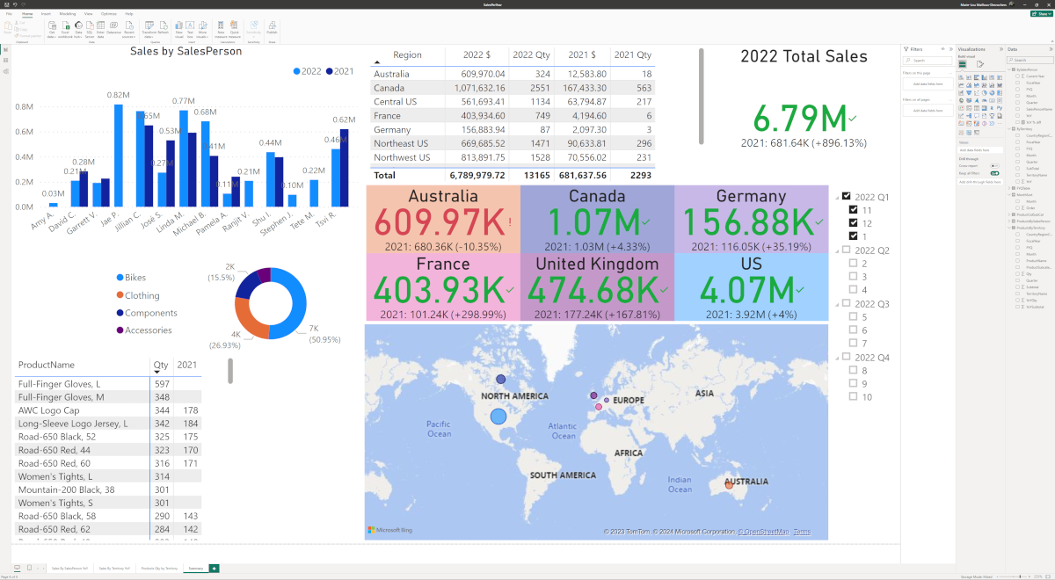Add a new report page with plus button
This screenshot has width=1055, height=580.
pos(214,568)
